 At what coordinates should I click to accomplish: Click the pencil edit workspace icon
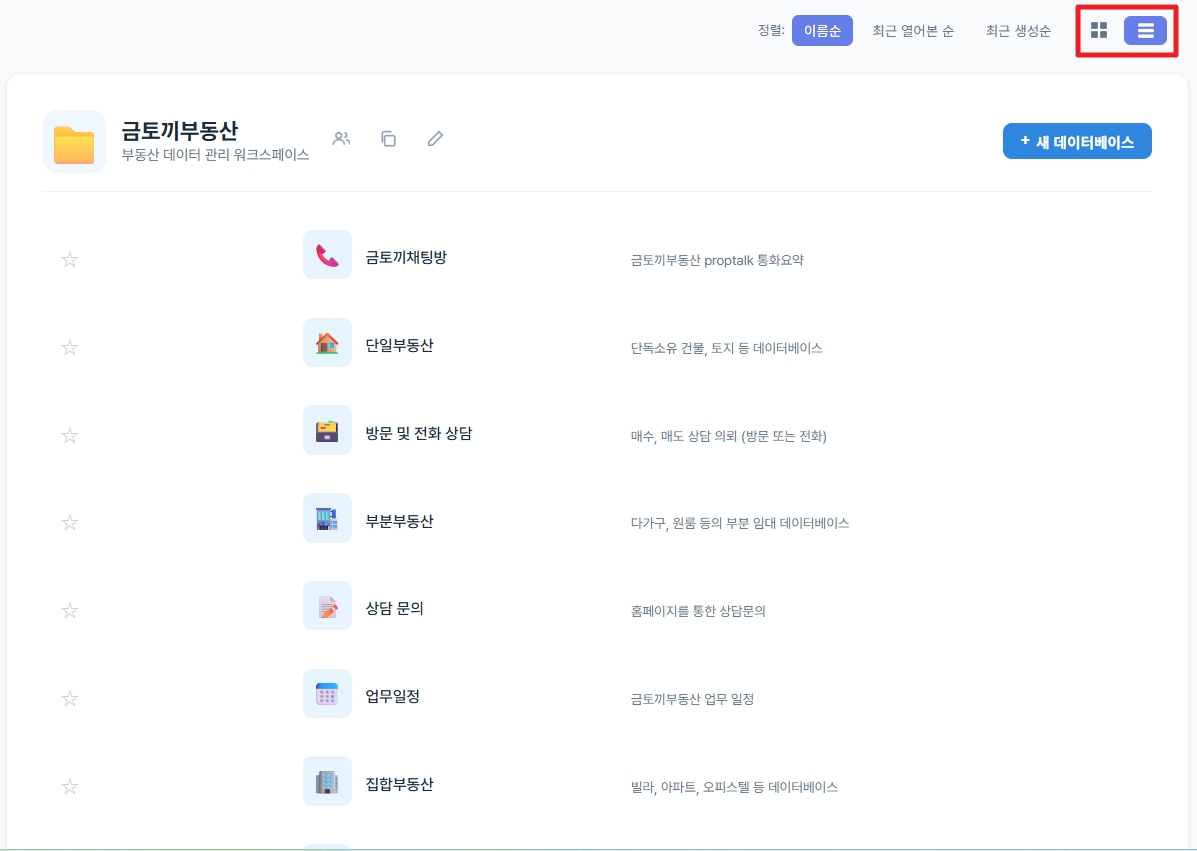[x=435, y=139]
